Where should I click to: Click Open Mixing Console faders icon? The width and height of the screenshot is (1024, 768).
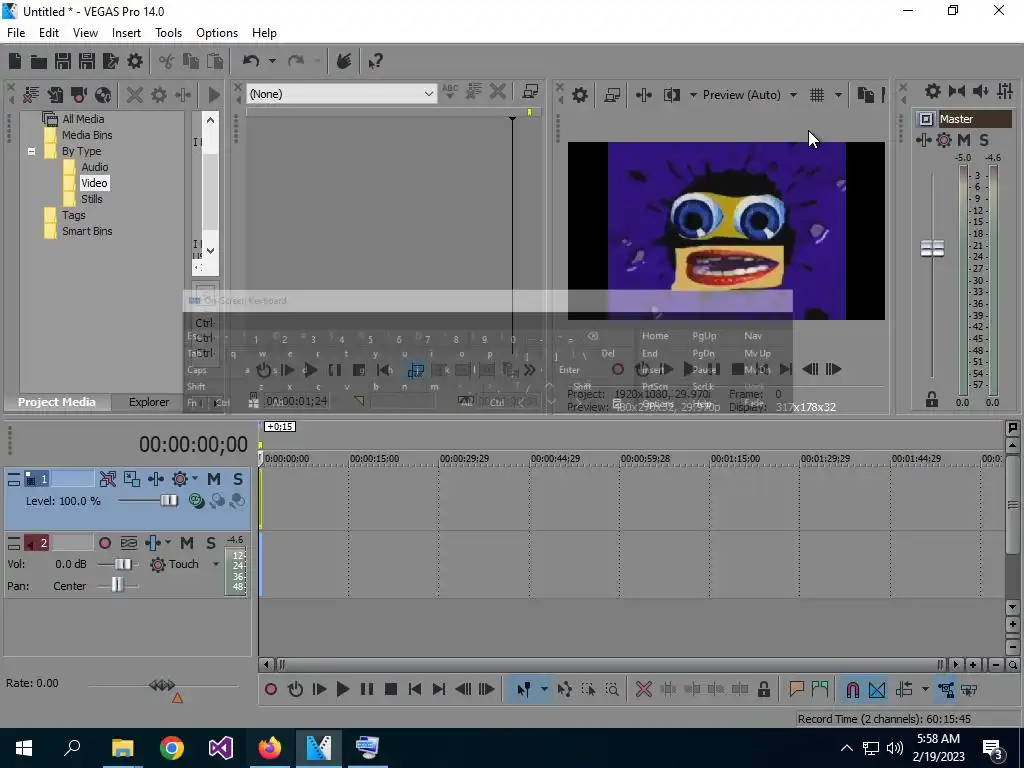click(x=1005, y=91)
